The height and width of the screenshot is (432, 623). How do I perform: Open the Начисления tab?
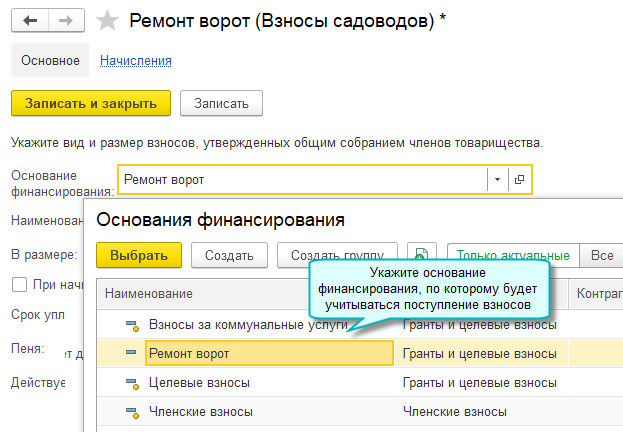pyautogui.click(x=135, y=60)
